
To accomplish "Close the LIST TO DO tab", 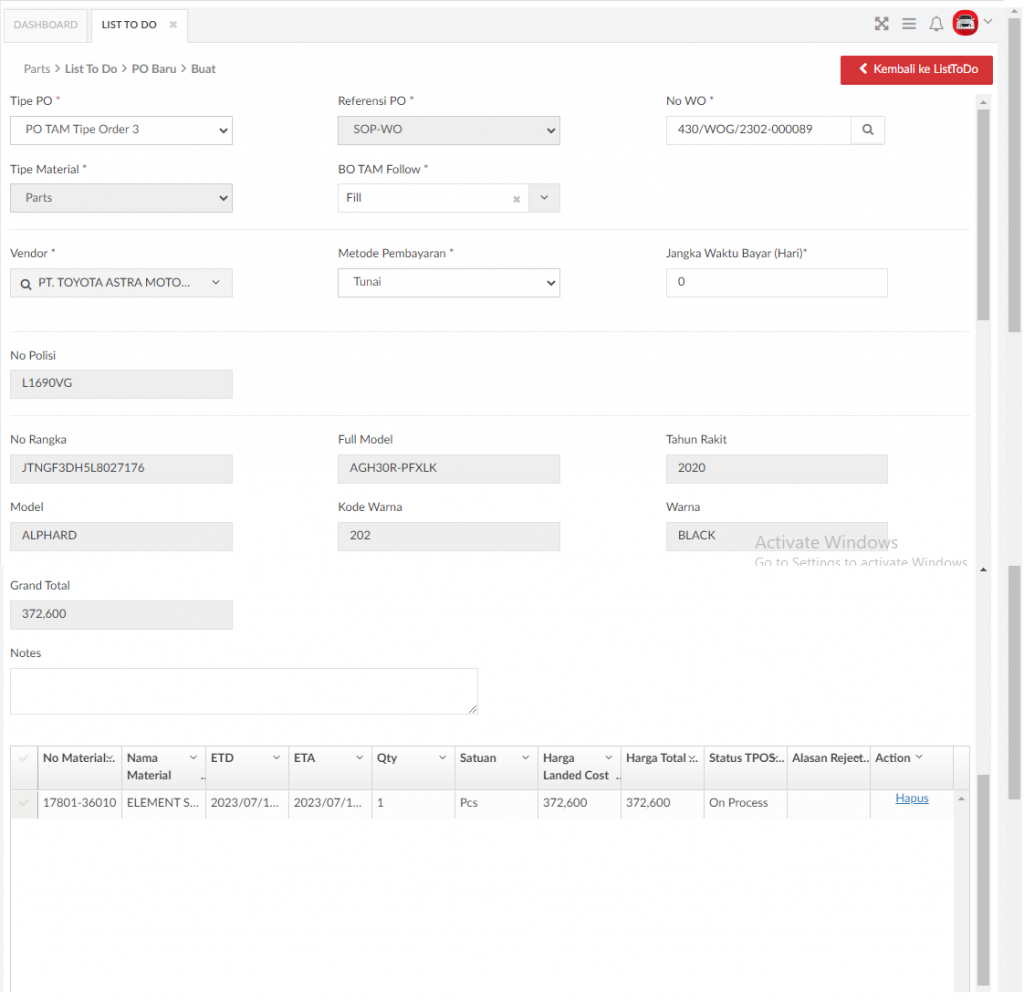I will coord(173,25).
